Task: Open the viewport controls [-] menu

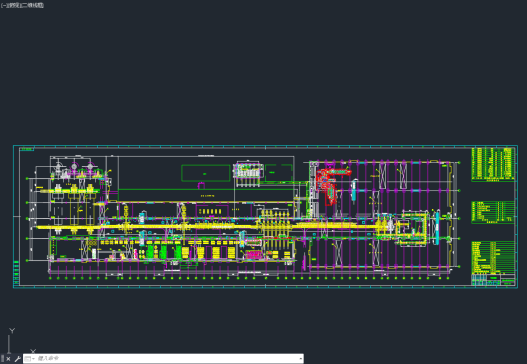Action: [x=4, y=5]
